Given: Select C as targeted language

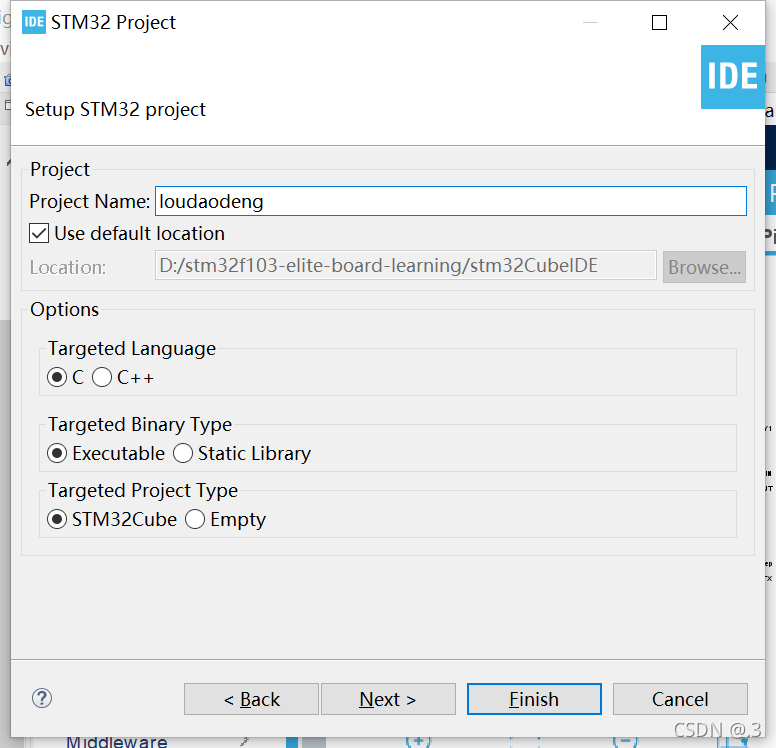Looking at the screenshot, I should [57, 378].
